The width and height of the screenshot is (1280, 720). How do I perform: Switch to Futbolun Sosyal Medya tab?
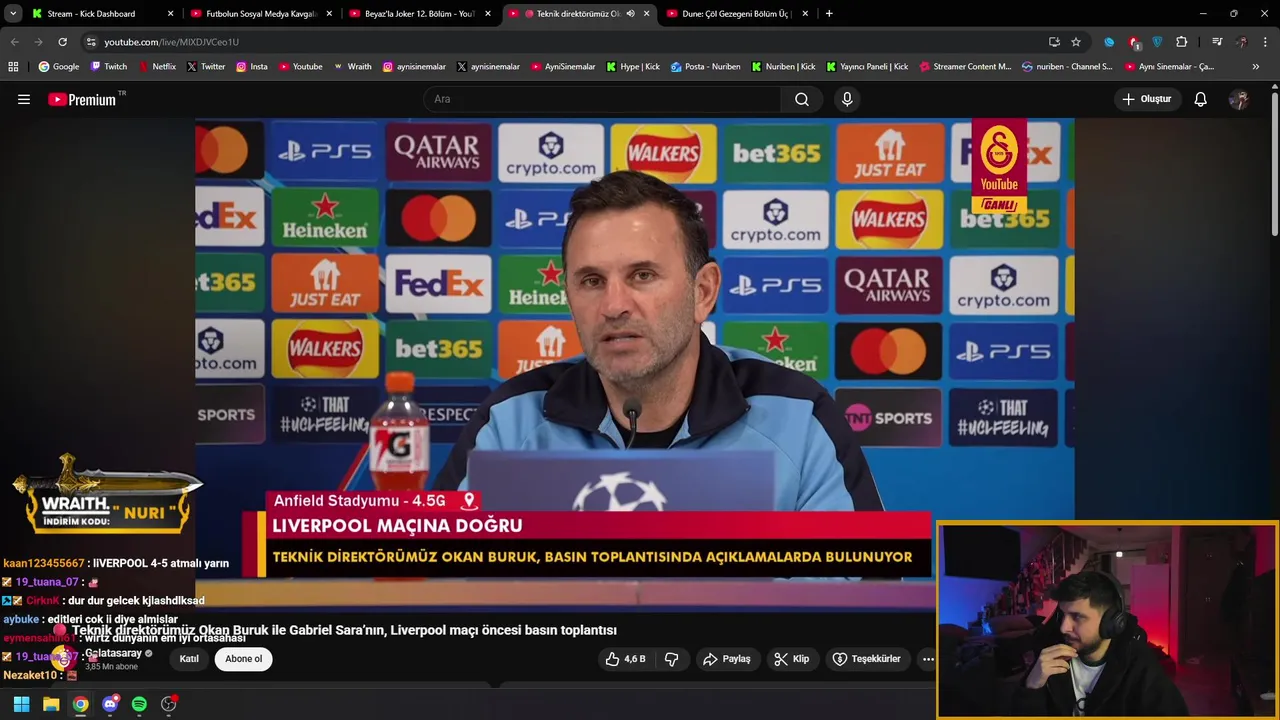point(262,14)
